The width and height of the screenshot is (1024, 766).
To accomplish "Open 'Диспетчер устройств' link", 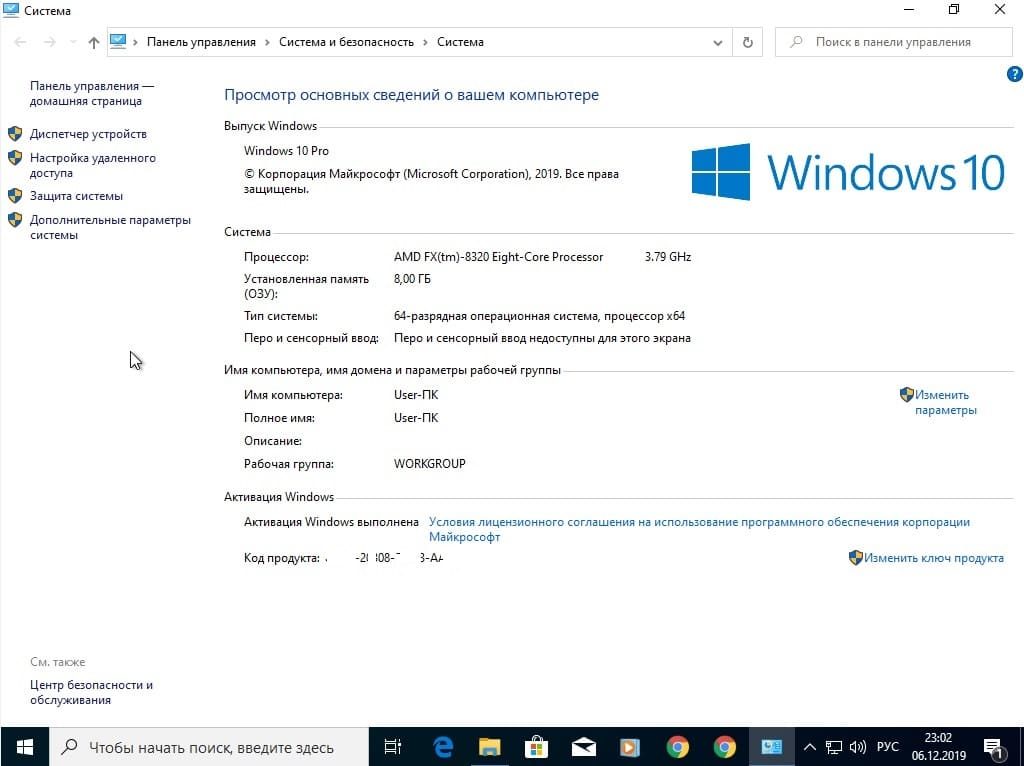I will point(88,134).
